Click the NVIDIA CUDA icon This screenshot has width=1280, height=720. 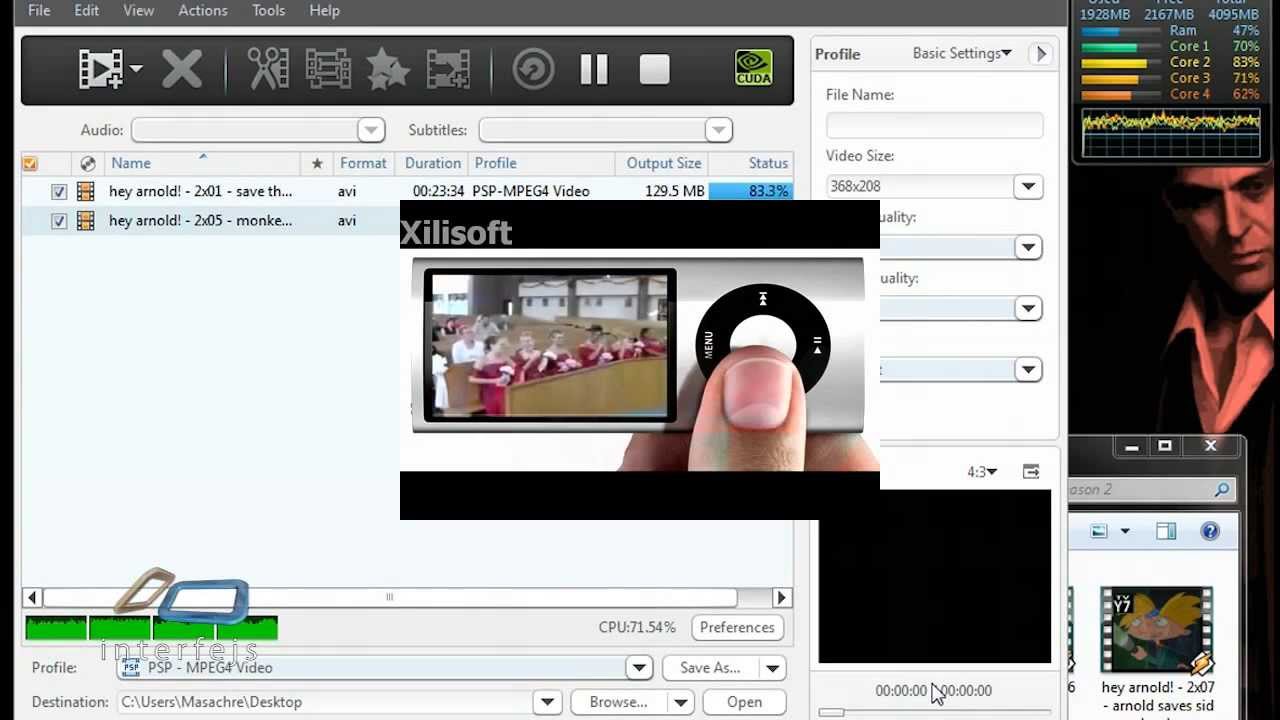[x=754, y=68]
